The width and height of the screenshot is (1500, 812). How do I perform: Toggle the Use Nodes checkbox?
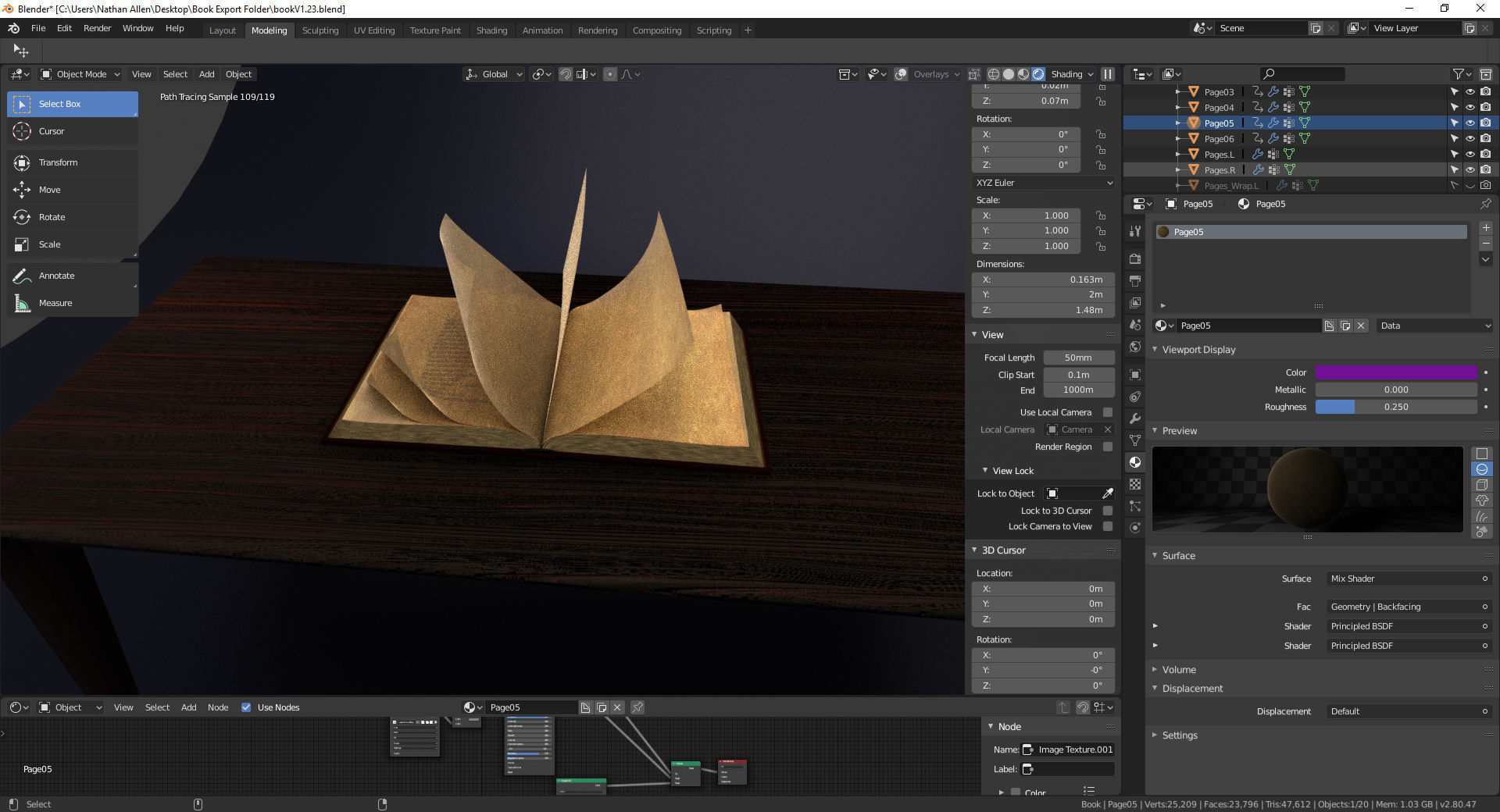click(x=246, y=707)
